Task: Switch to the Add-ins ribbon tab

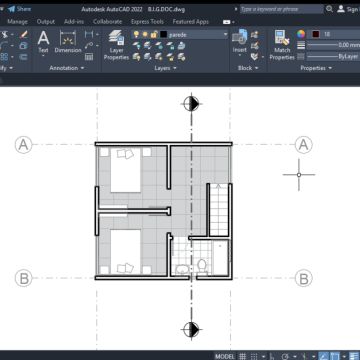Action: [74, 22]
